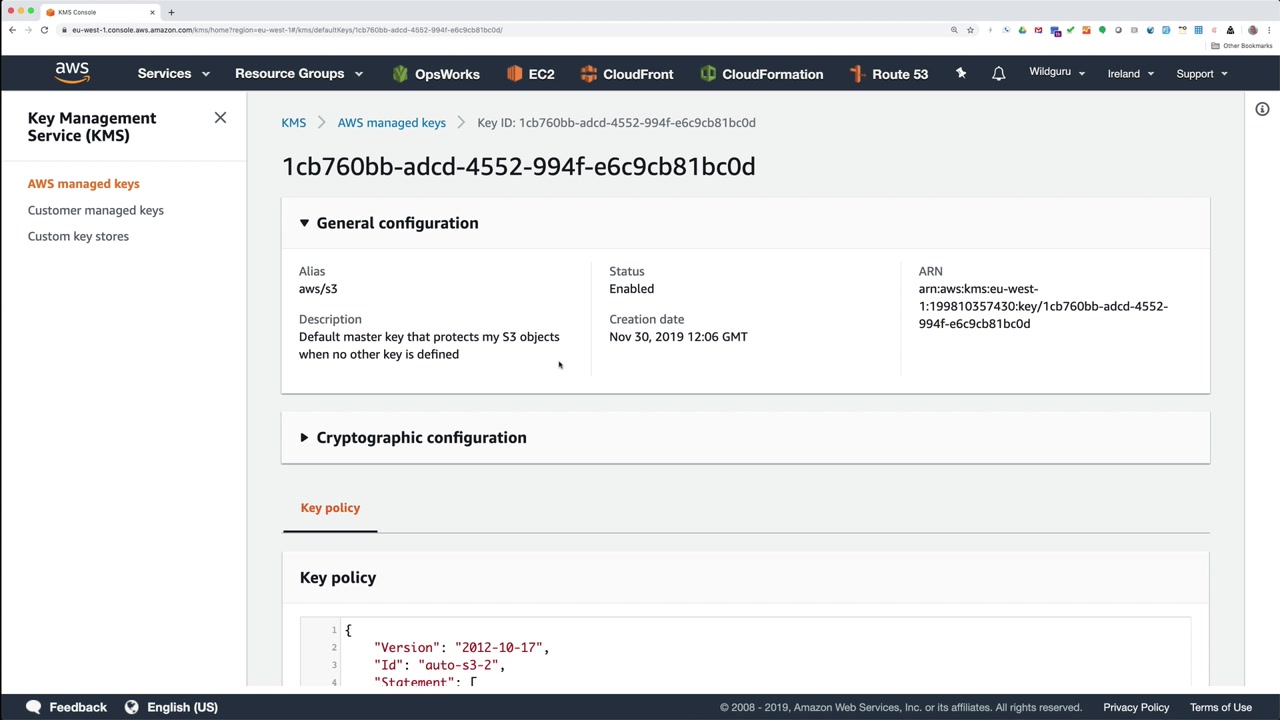Open the Route 53 shortcut icon

[x=857, y=74]
